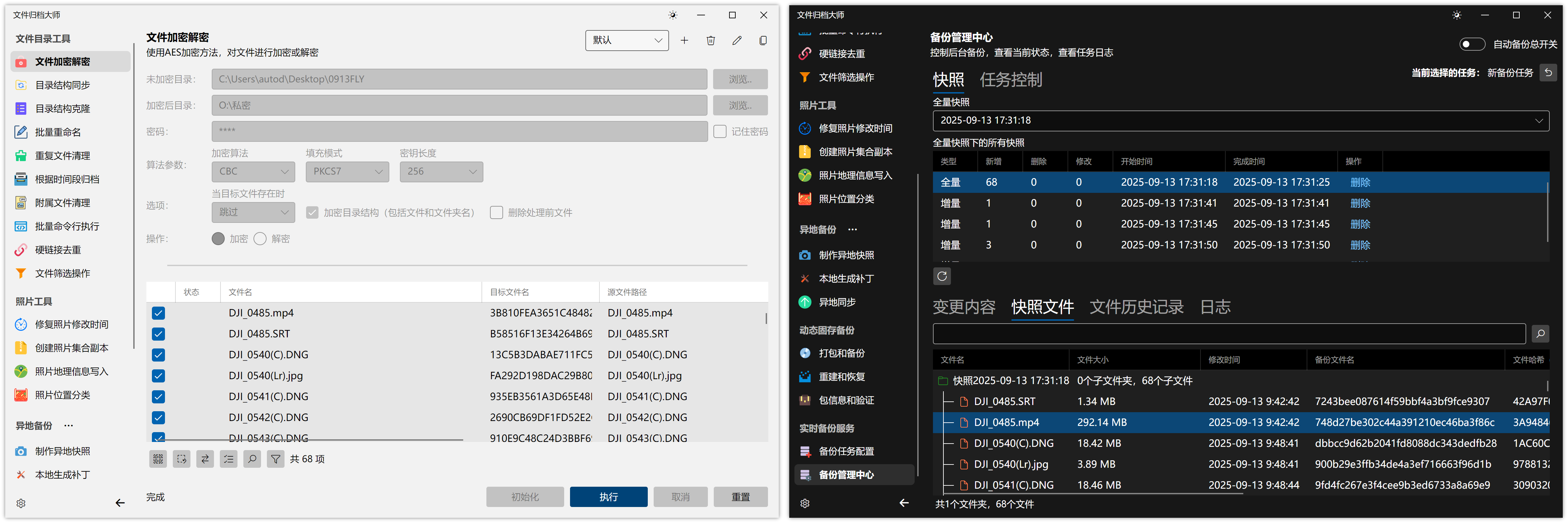Click the add preset plus icon
Screen dimensions: 1568x523
[684, 40]
